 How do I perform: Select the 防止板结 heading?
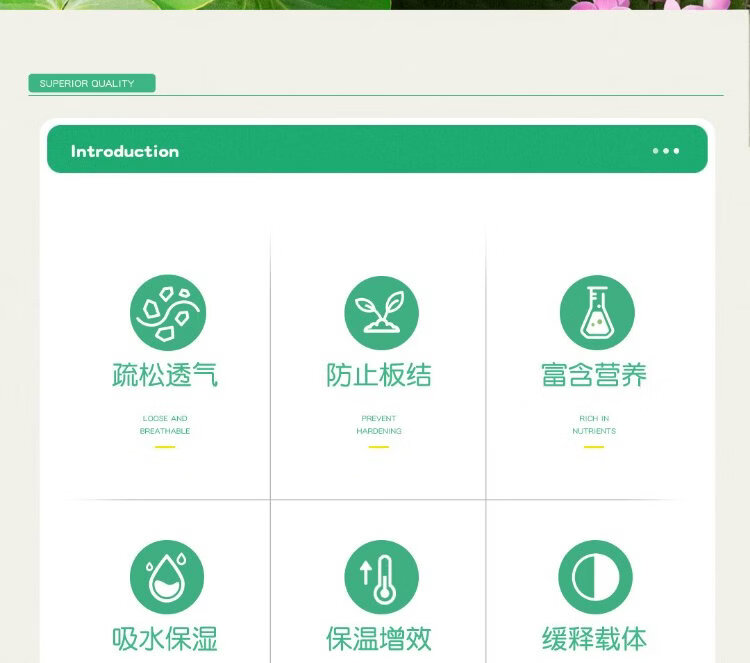(379, 375)
